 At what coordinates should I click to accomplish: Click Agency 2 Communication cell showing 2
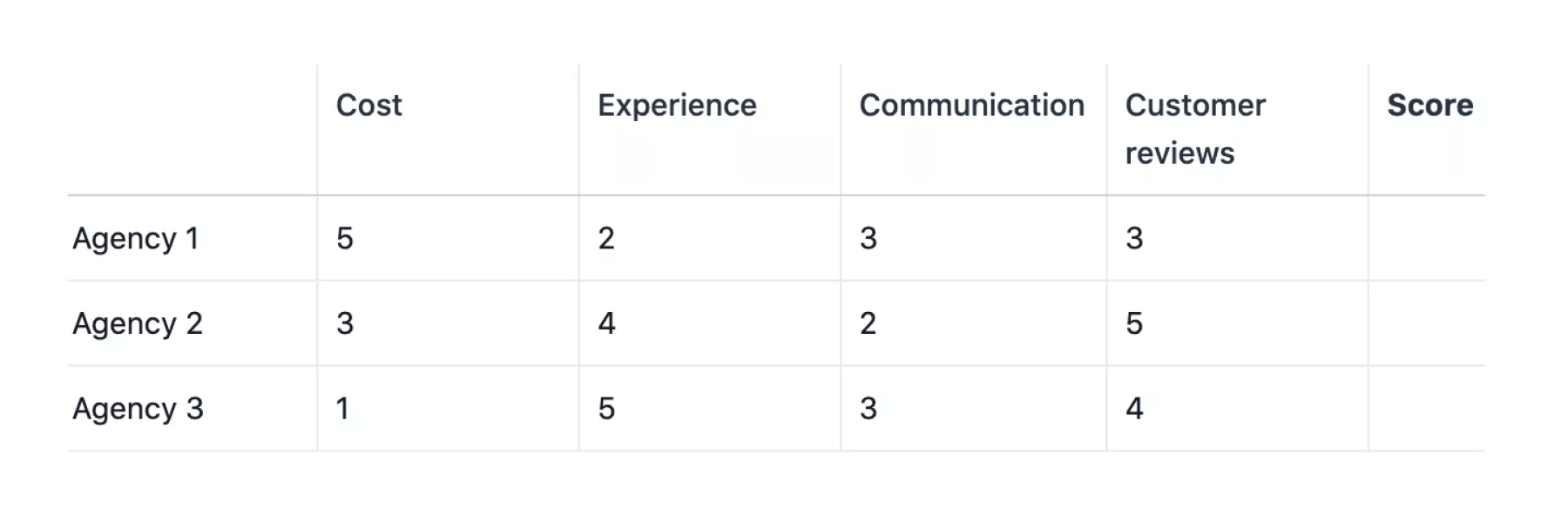[x=973, y=323]
